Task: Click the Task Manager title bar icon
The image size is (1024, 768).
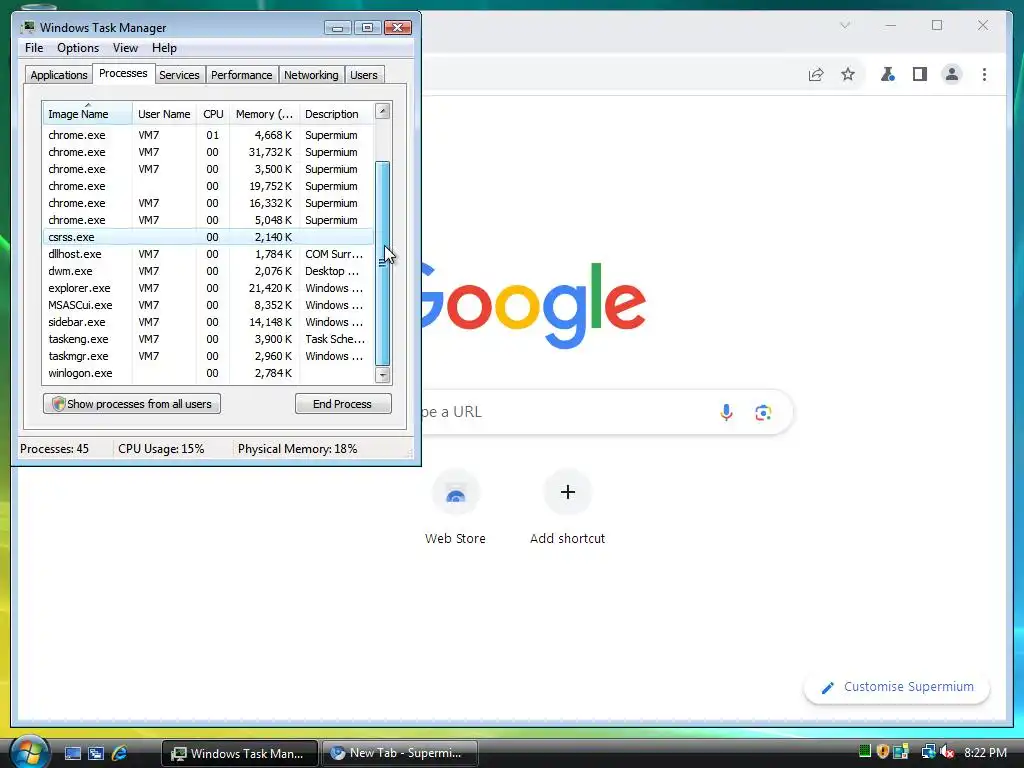Action: [x=27, y=27]
